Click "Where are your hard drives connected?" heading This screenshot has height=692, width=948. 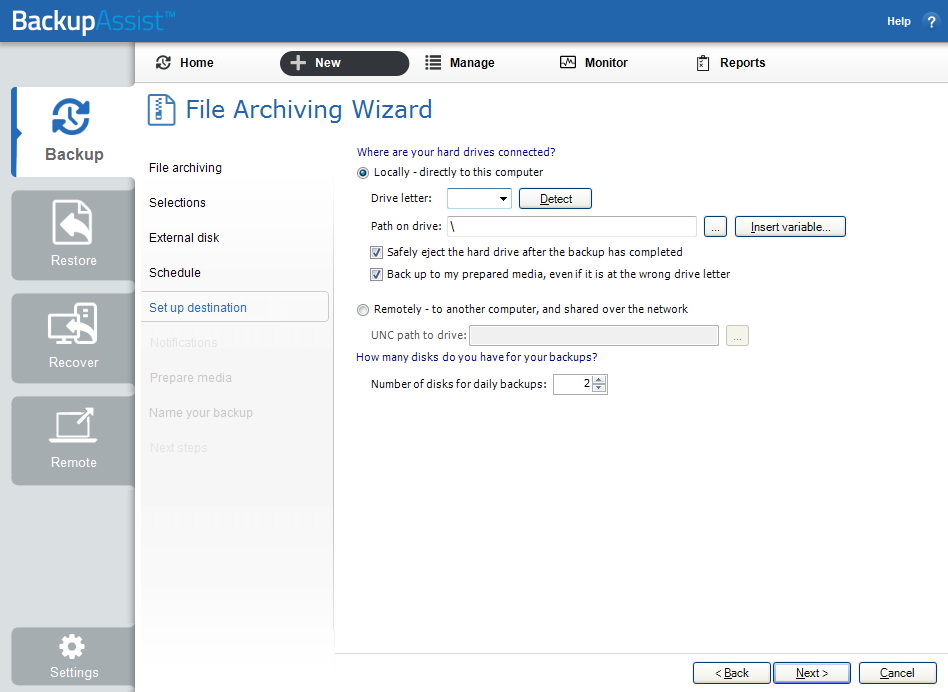coord(456,152)
